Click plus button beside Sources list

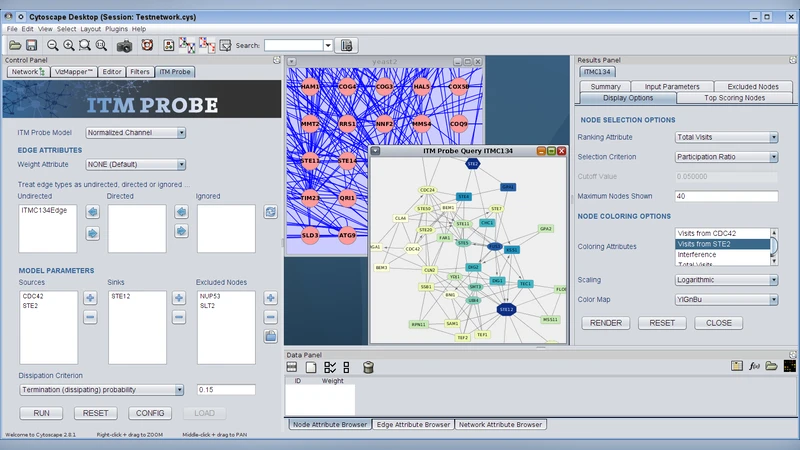click(x=90, y=298)
